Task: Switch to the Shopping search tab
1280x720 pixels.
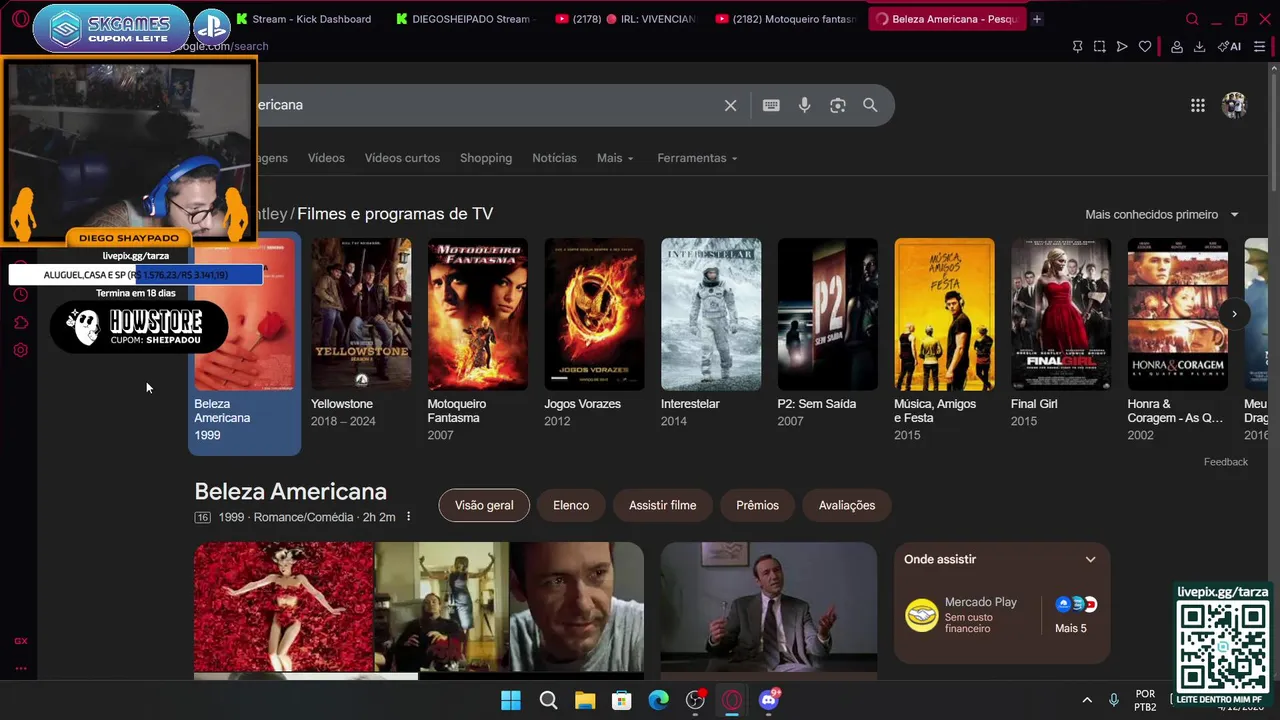Action: pos(486,158)
